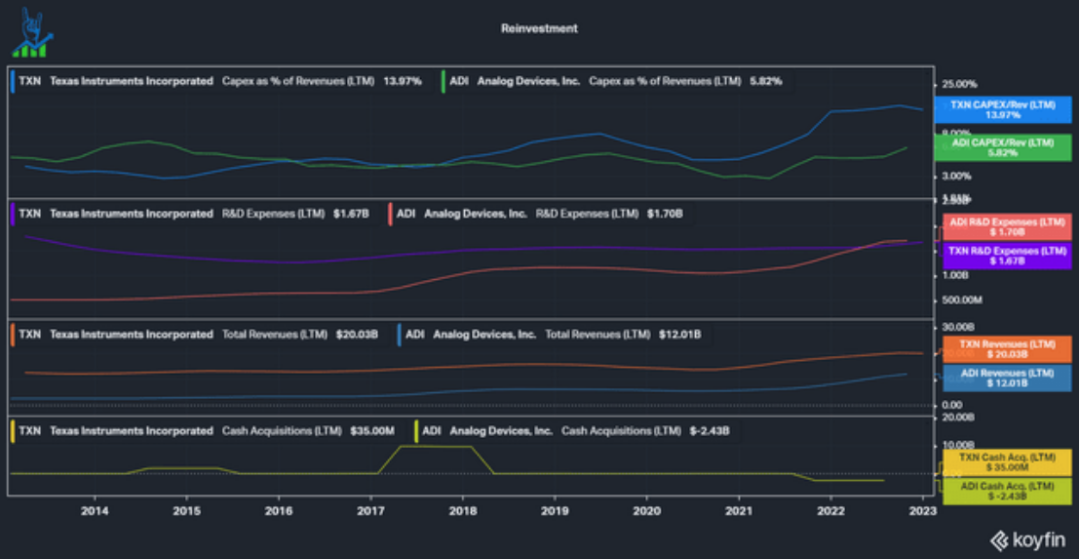Click the 2020 x-axis year label
The height and width of the screenshot is (559, 1080).
[647, 510]
